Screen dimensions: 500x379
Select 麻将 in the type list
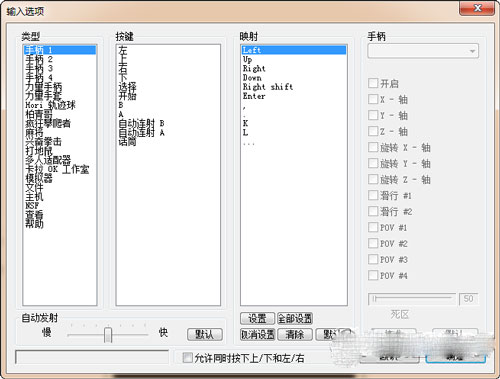(x=60, y=133)
